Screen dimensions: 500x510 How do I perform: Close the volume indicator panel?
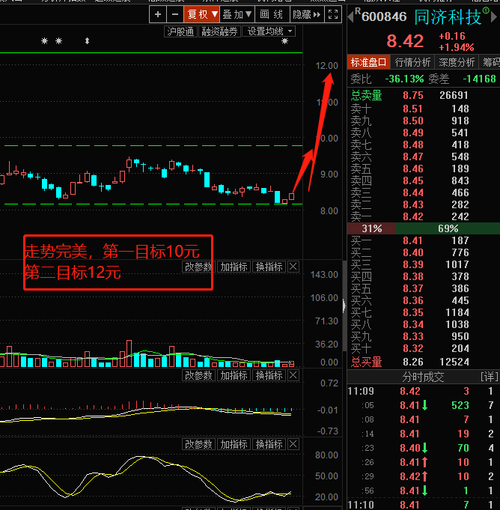[293, 267]
